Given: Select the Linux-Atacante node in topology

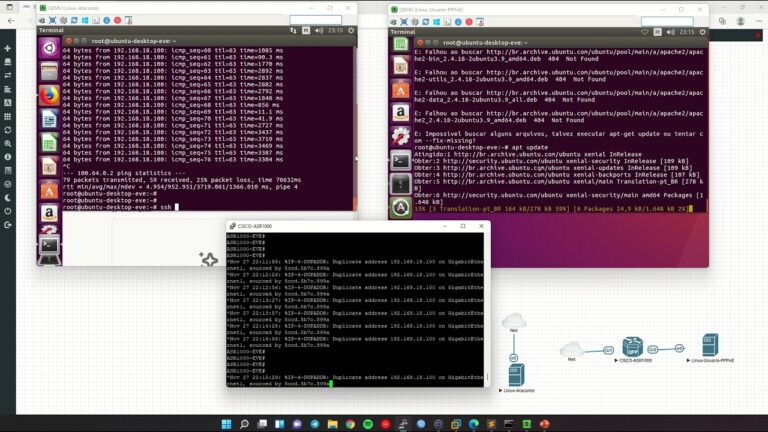Looking at the screenshot, I should (x=516, y=375).
